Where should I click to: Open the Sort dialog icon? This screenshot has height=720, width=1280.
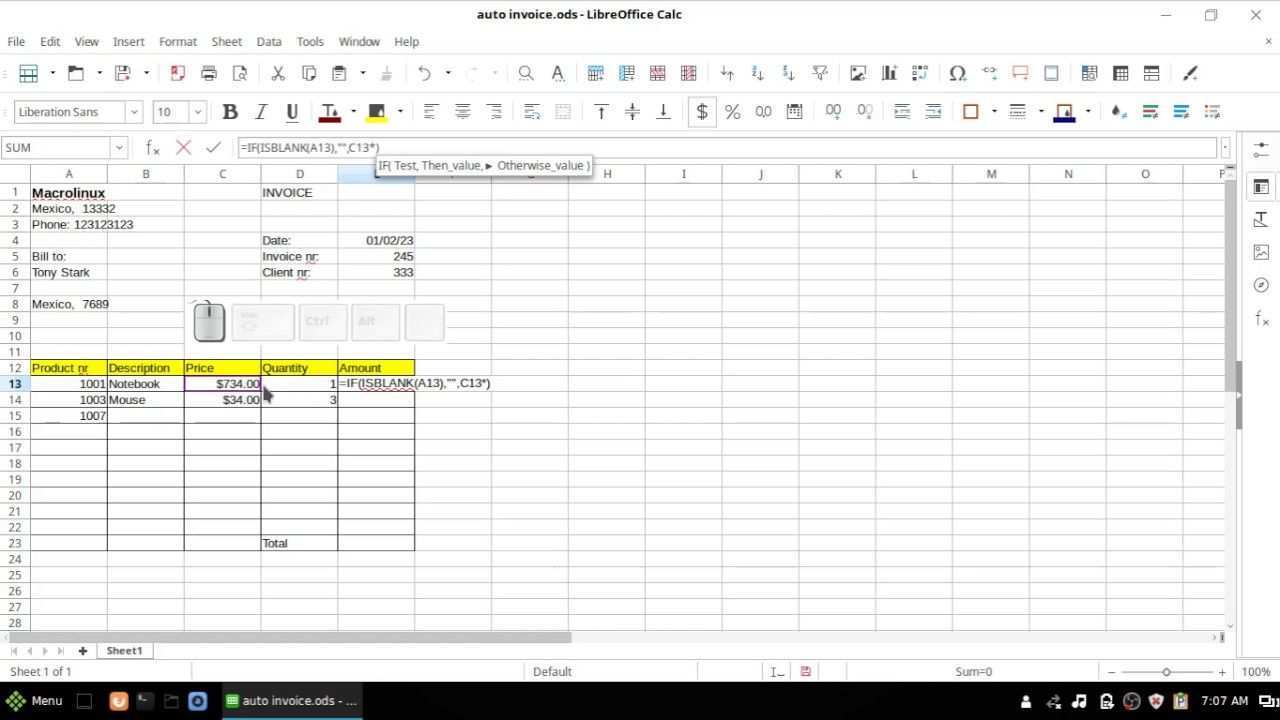click(x=727, y=73)
